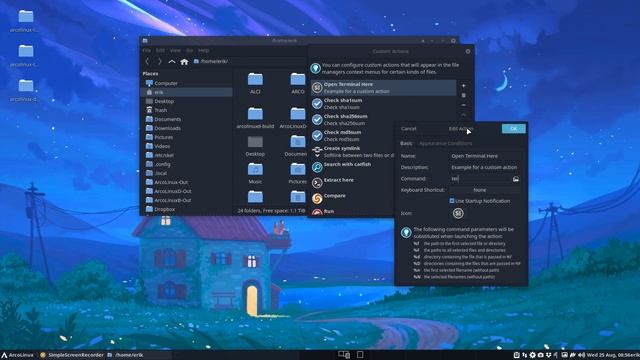Focus the Command input field
The height and width of the screenshot is (360, 640).
tap(480, 179)
